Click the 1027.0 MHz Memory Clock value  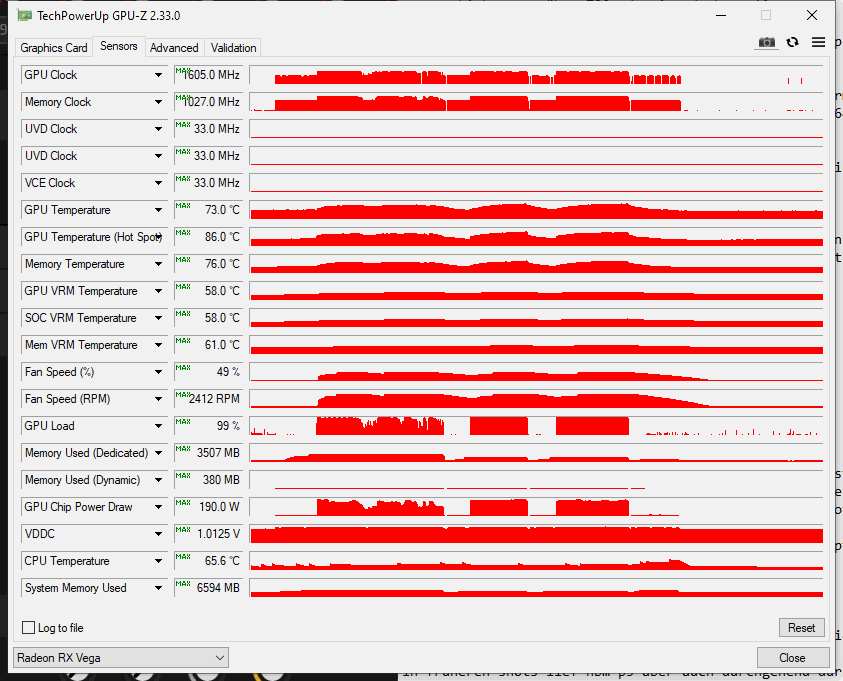pos(209,102)
